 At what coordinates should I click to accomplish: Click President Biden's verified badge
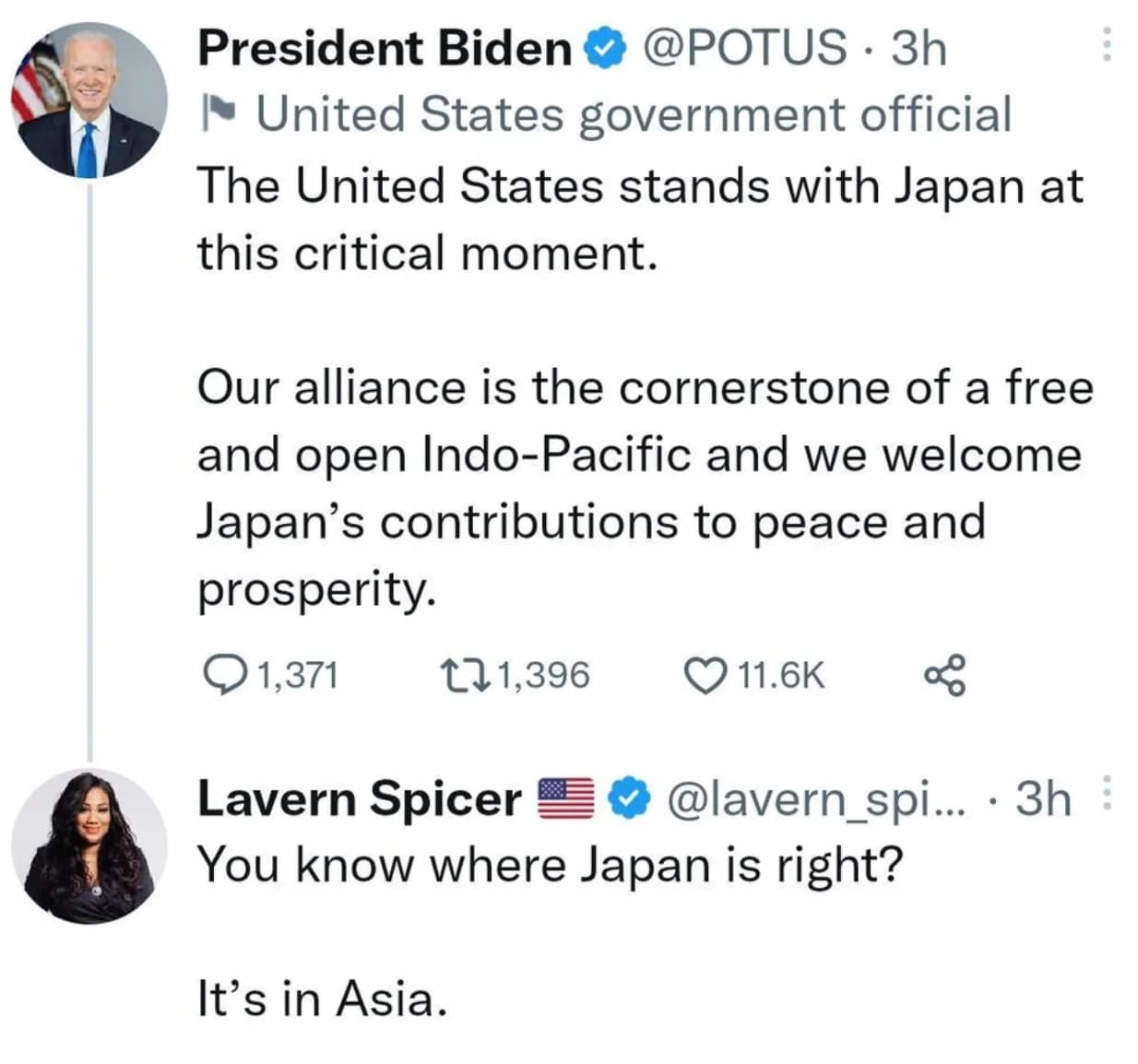pyautogui.click(x=607, y=49)
